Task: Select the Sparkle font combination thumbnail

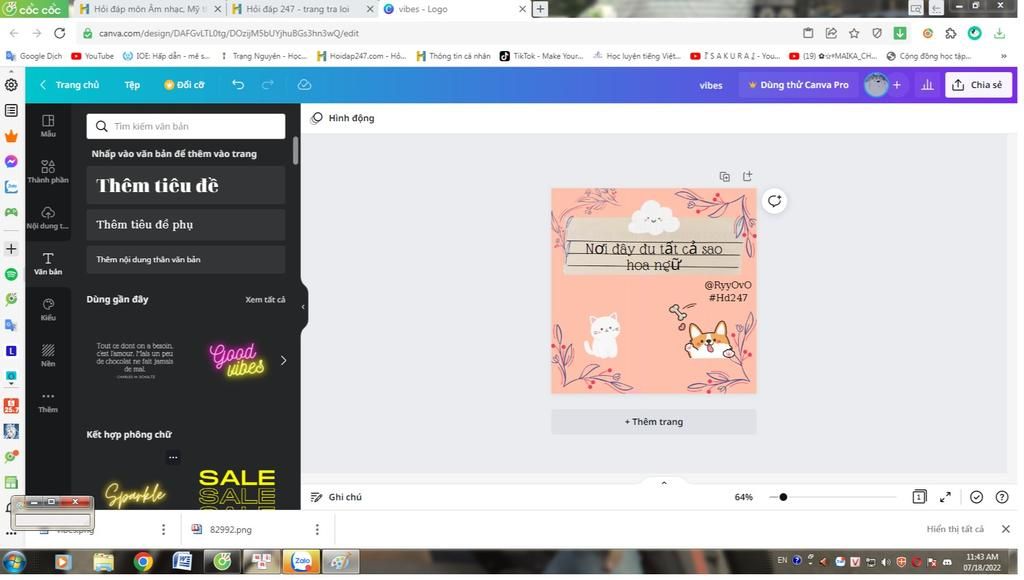Action: coord(135,494)
